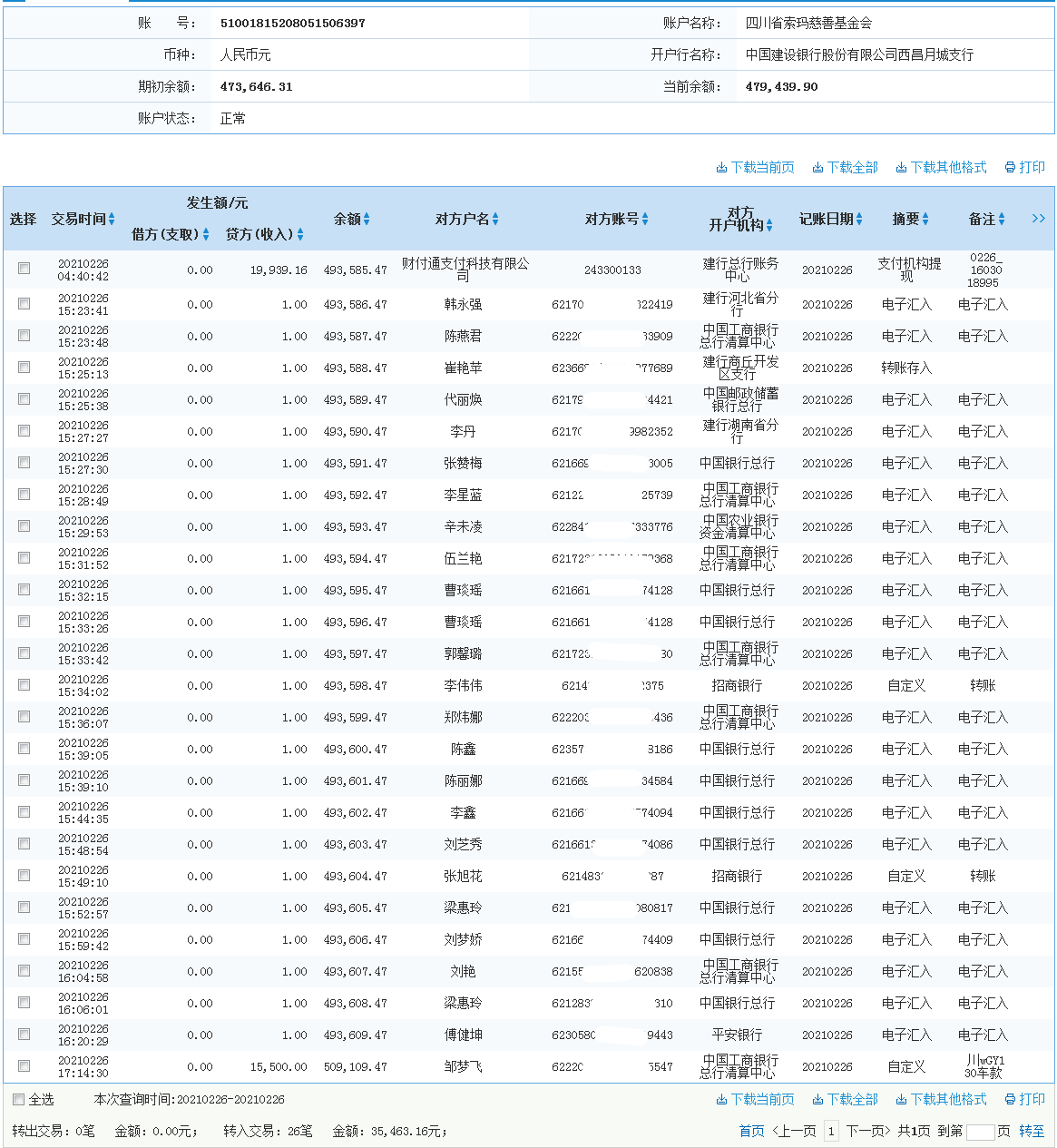Sort the 余额 column using arrows
Screen dimensions: 1057x1148
367,220
